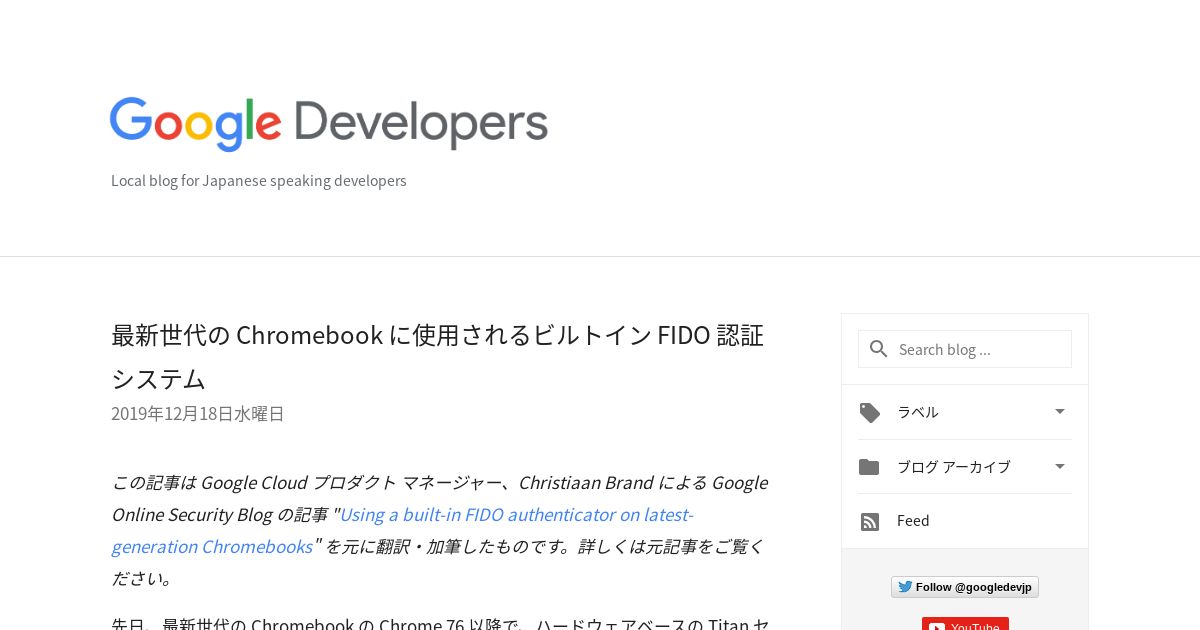1200x630 pixels.
Task: Focus the Search blog input field
Action: pyautogui.click(x=965, y=349)
